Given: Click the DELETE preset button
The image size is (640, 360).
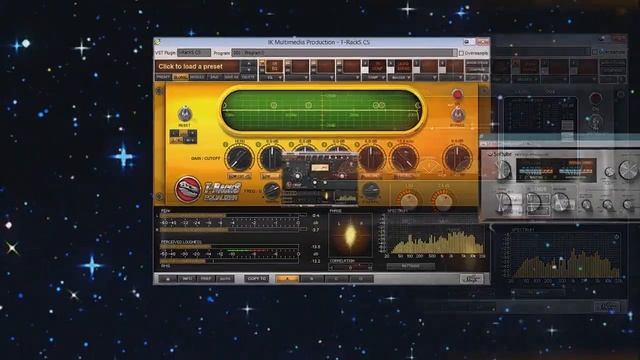Looking at the screenshot, I should click(248, 77).
